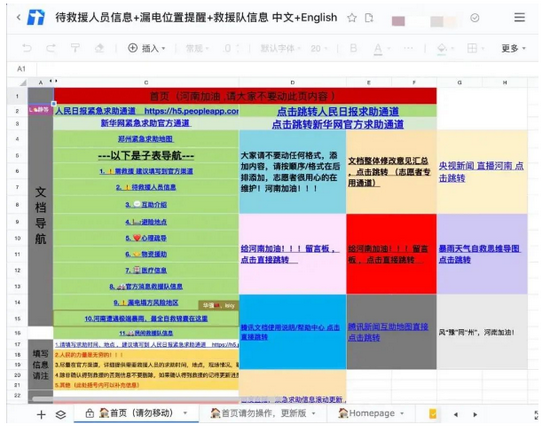Select the format painter tool
The image size is (550, 427).
tap(75, 48)
